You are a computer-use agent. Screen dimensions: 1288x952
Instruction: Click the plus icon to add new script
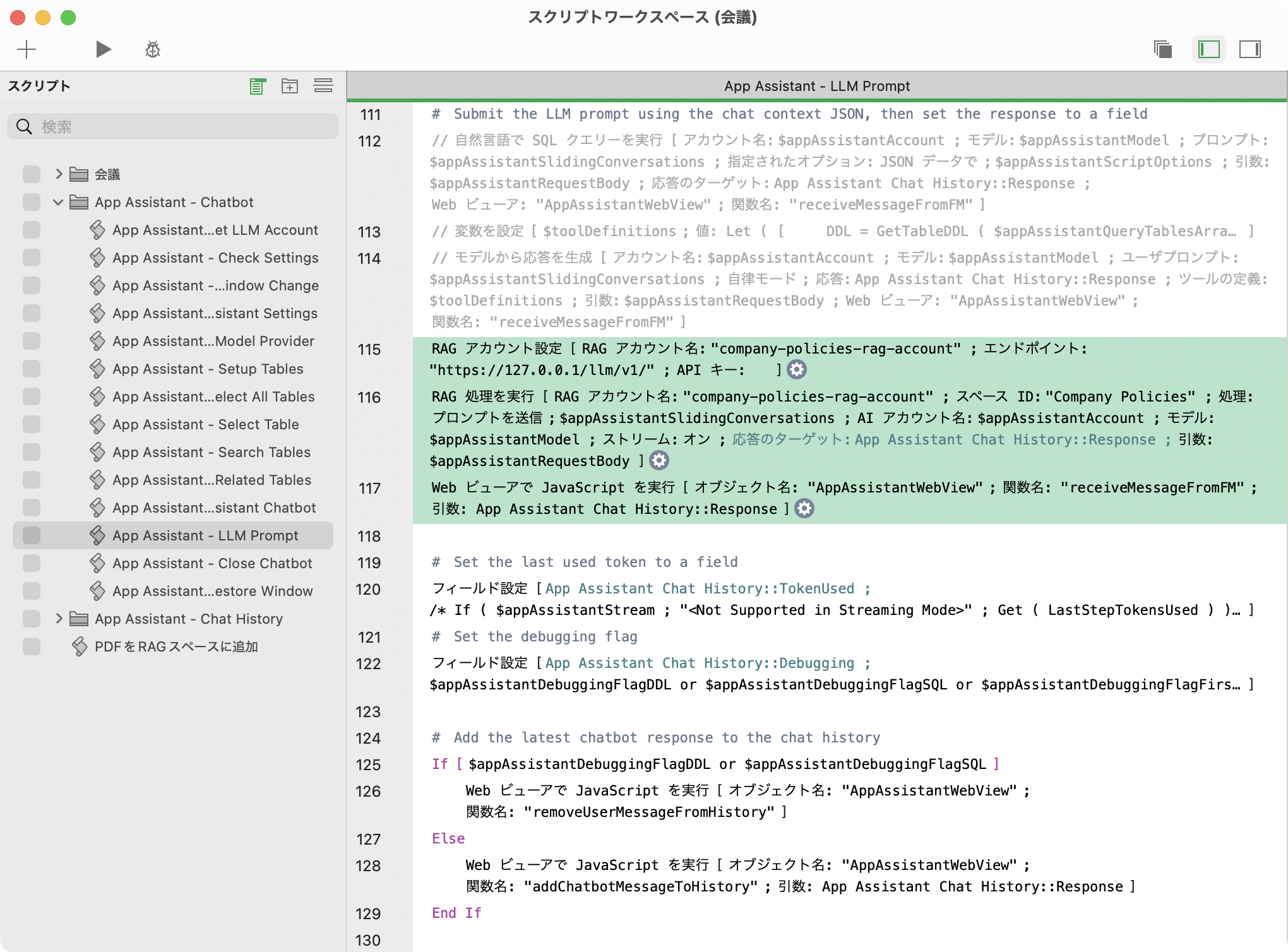(27, 49)
